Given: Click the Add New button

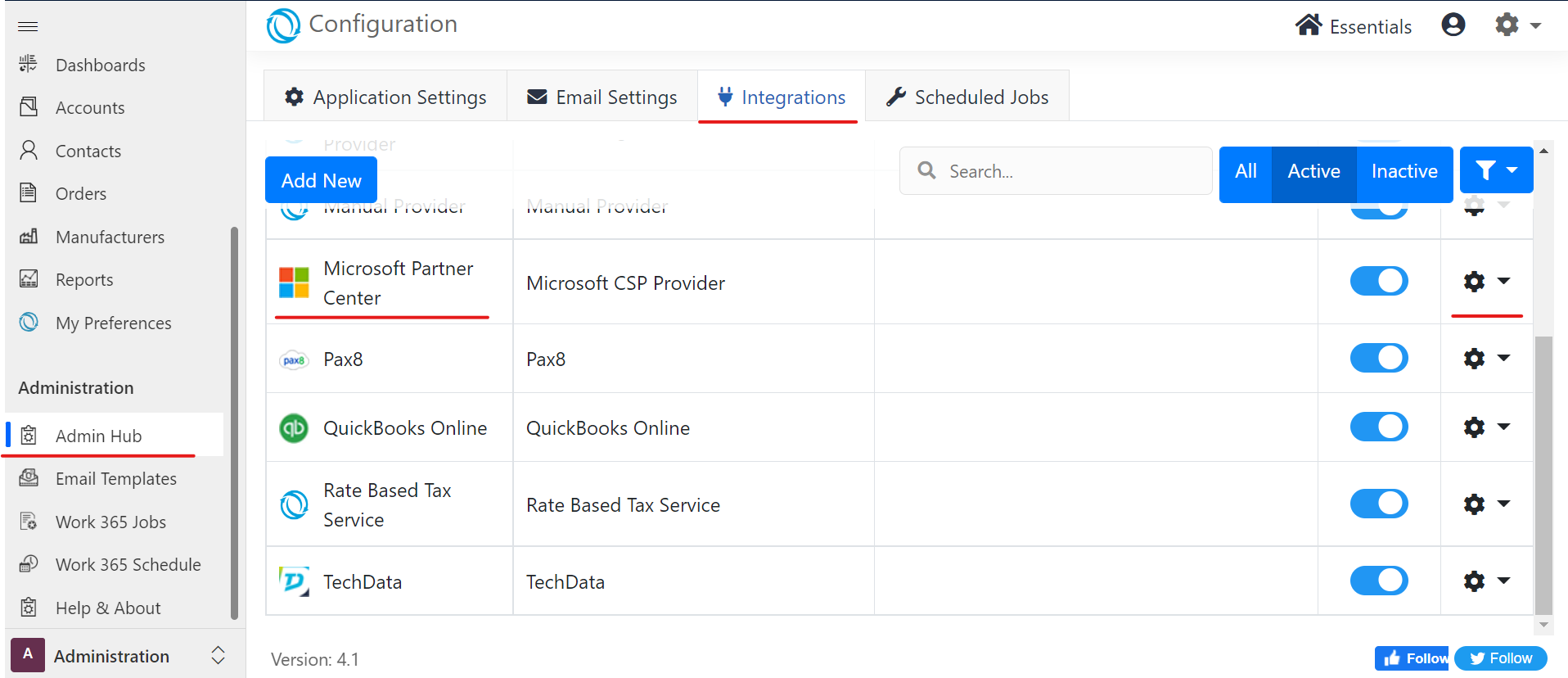Looking at the screenshot, I should coord(321,180).
